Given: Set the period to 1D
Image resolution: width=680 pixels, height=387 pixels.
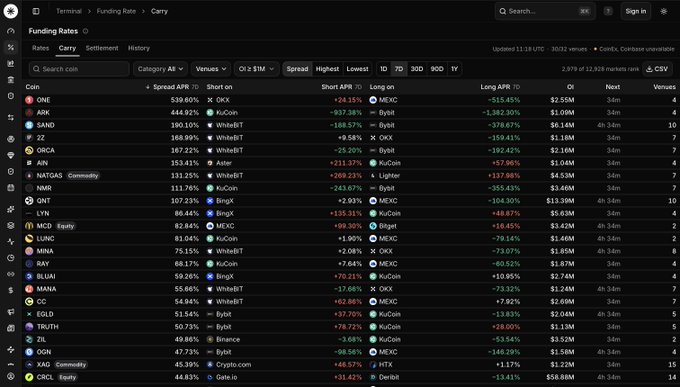Looking at the screenshot, I should click(384, 69).
